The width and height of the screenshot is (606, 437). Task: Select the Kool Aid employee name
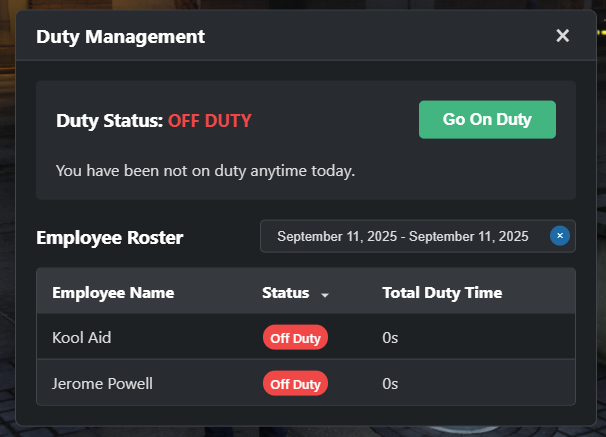pyautogui.click(x=82, y=338)
